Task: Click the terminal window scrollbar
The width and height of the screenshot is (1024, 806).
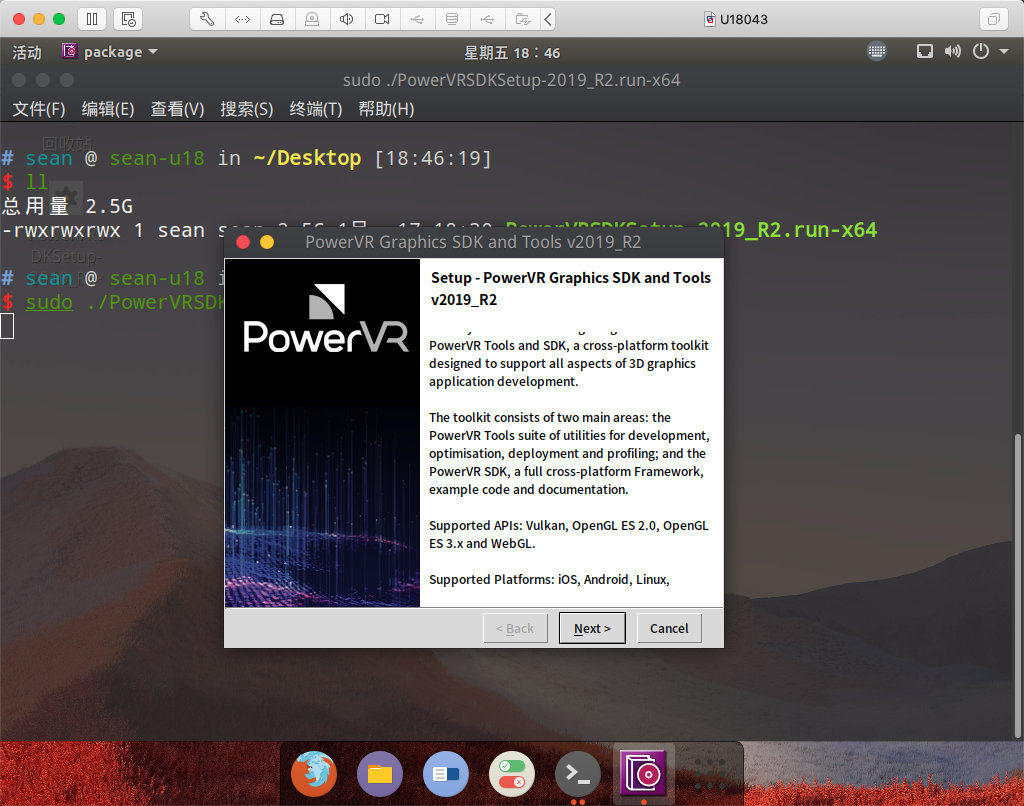Action: pos(1017,586)
